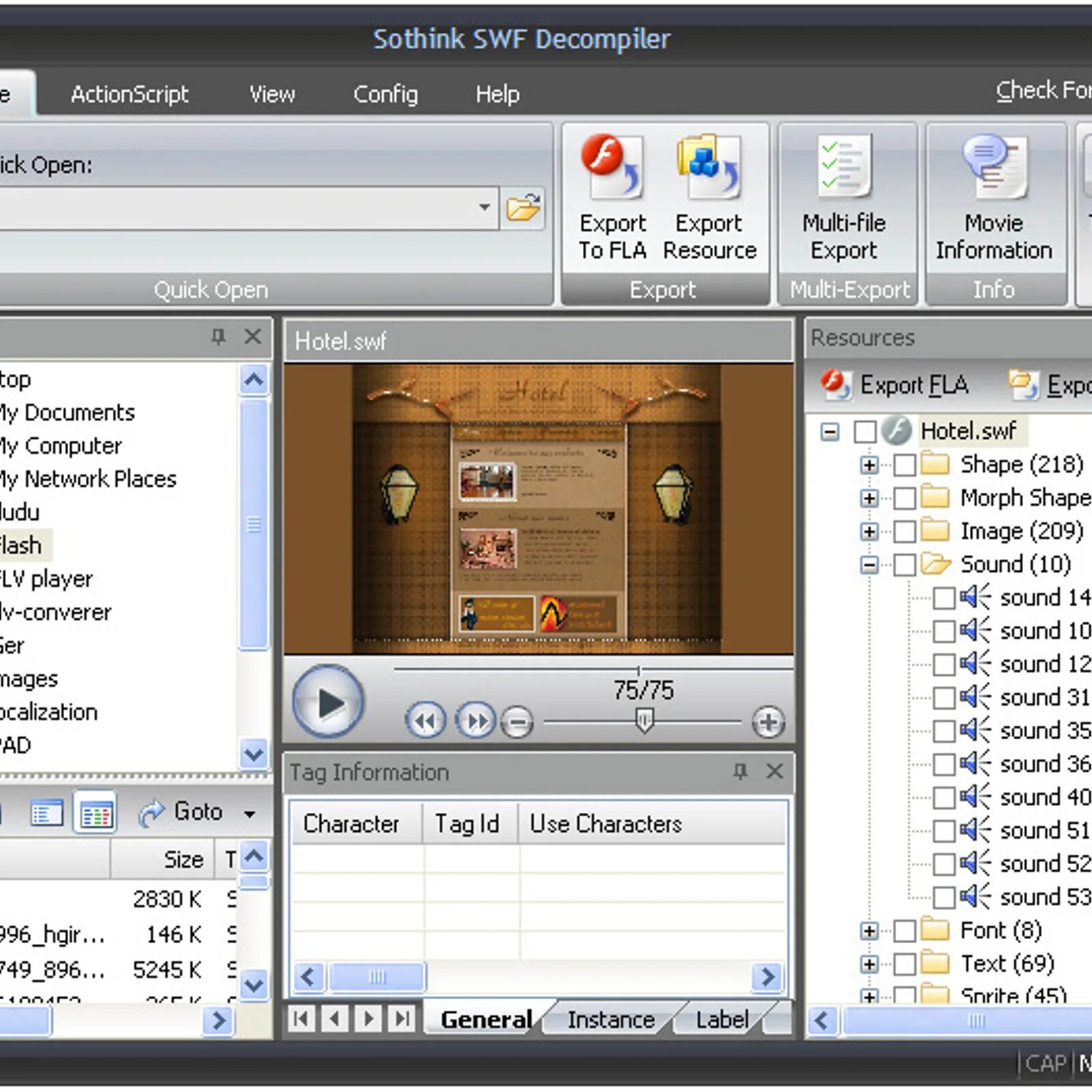Open the Quick Open dropdown arrow
1092x1092 pixels.
(x=484, y=207)
